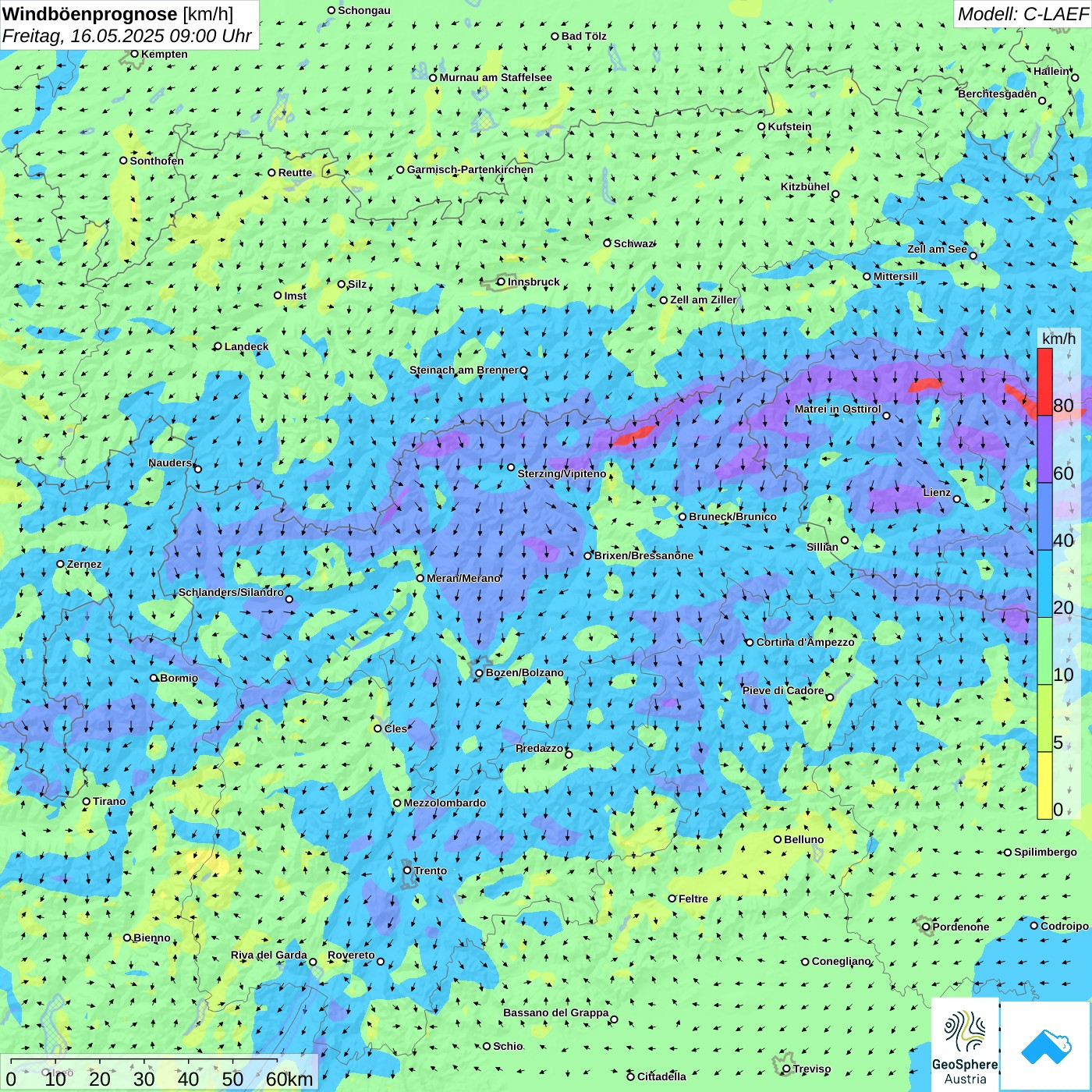Click the Rovereto town label
Screen dimensions: 1092x1092
click(x=351, y=955)
